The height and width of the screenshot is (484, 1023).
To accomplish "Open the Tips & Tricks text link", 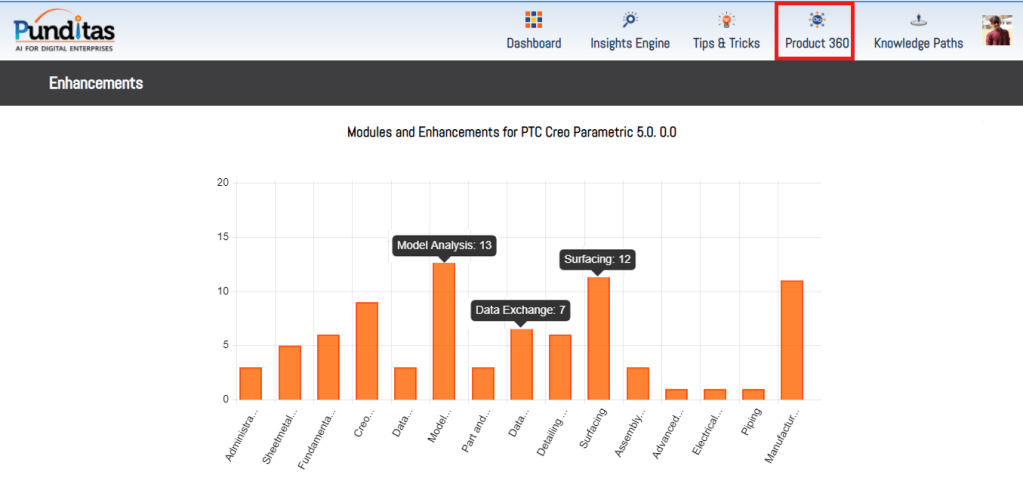I will [x=726, y=43].
